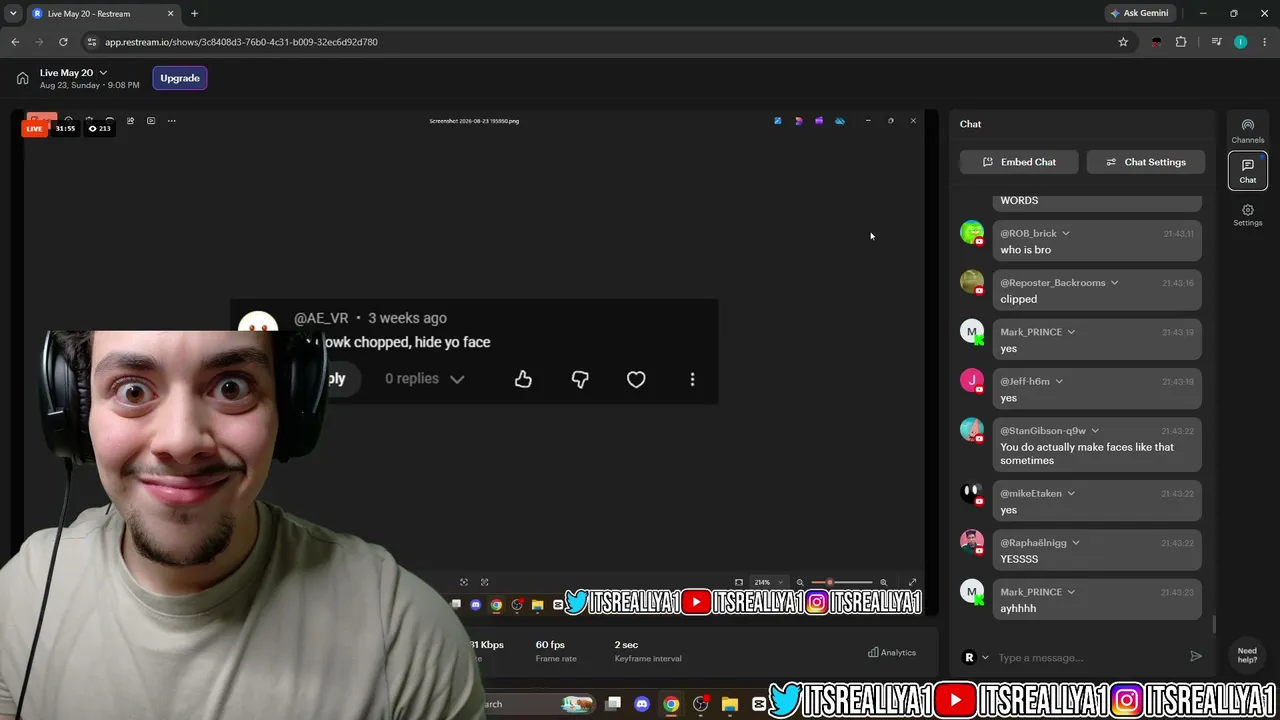The height and width of the screenshot is (720, 1280).
Task: Expand the @Jeff-h6m message options chevron
Action: coord(1059,381)
